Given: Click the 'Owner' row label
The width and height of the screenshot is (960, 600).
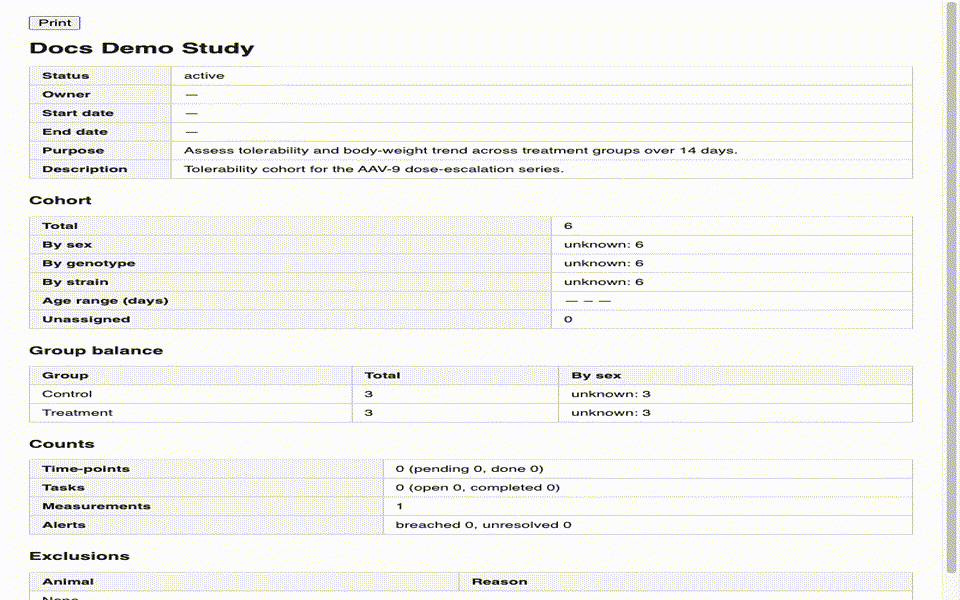Looking at the screenshot, I should [x=66, y=94].
